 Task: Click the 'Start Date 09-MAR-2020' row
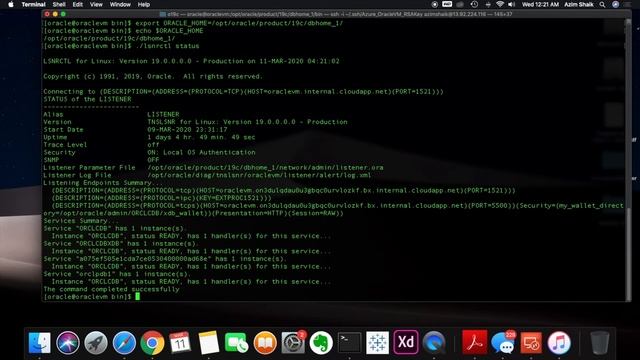[135, 129]
